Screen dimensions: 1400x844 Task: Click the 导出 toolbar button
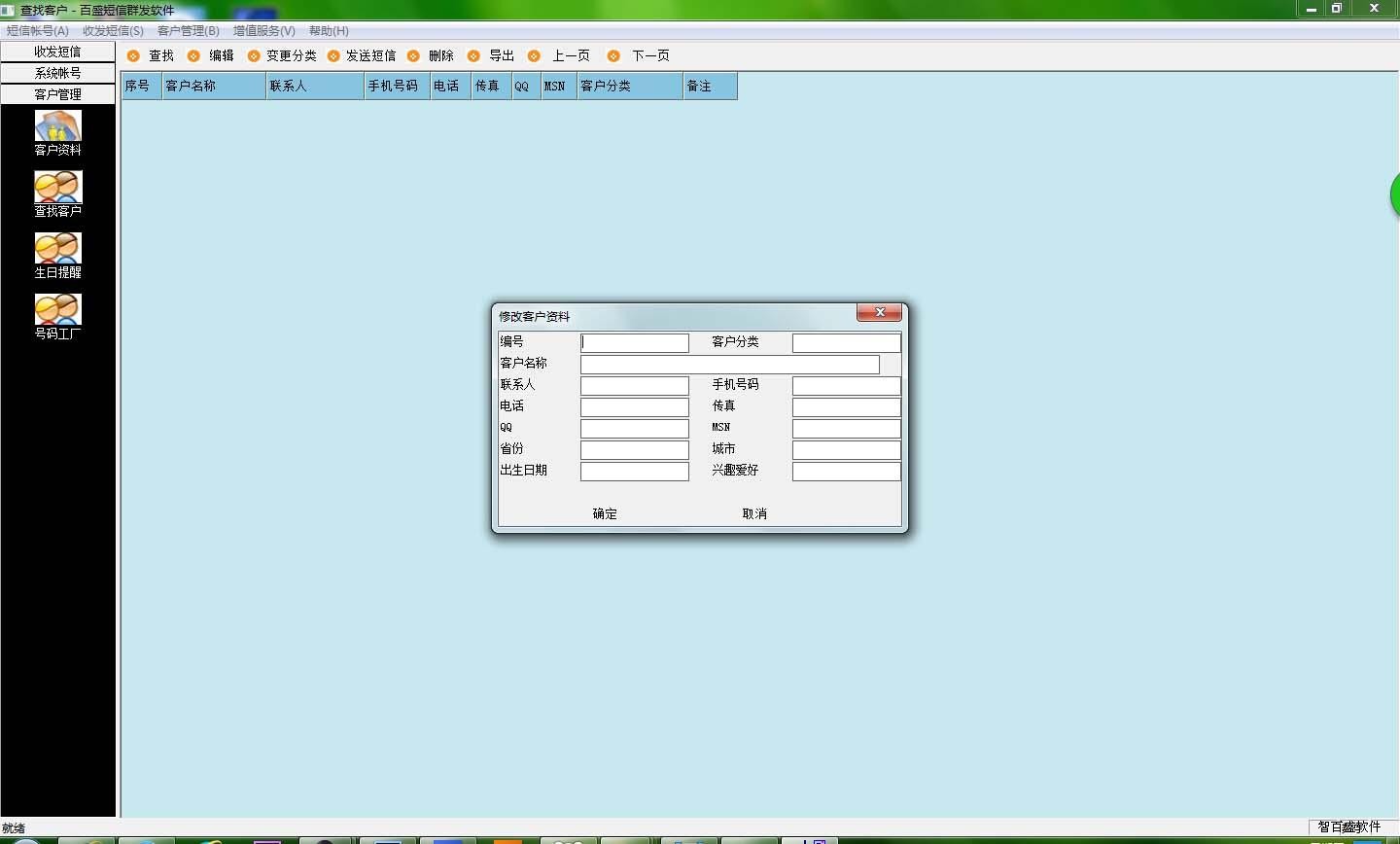pos(491,55)
